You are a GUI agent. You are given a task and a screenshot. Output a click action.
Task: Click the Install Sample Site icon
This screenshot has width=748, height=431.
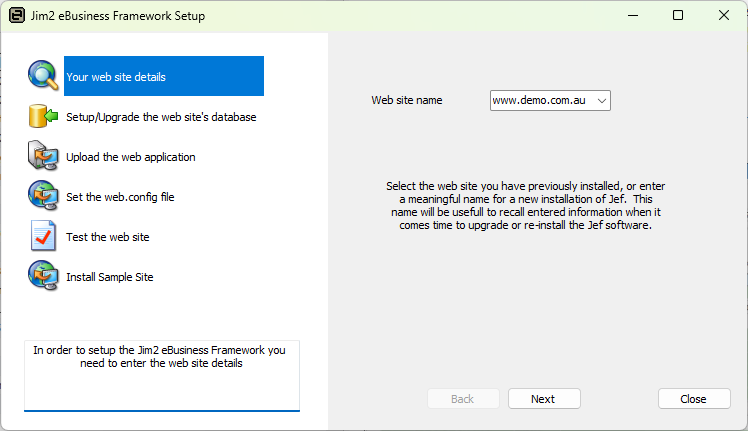44,276
